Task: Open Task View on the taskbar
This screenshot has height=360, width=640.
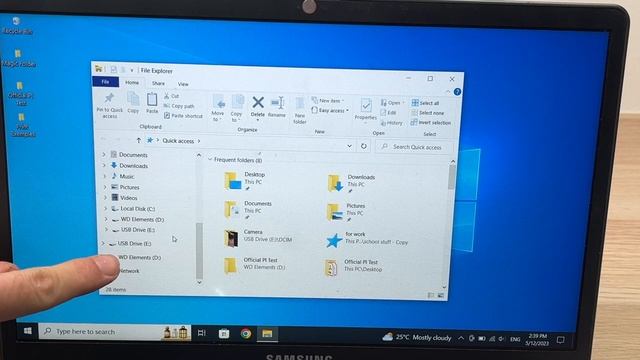Action: tap(202, 333)
